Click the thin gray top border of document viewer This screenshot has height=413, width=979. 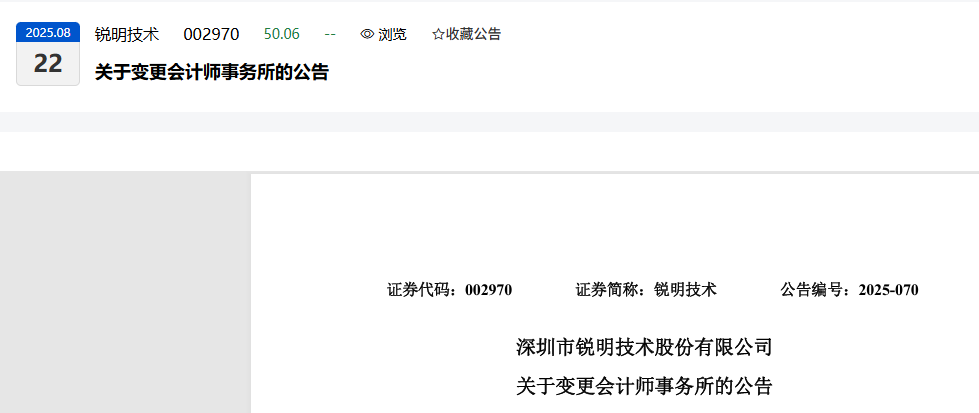coord(490,172)
